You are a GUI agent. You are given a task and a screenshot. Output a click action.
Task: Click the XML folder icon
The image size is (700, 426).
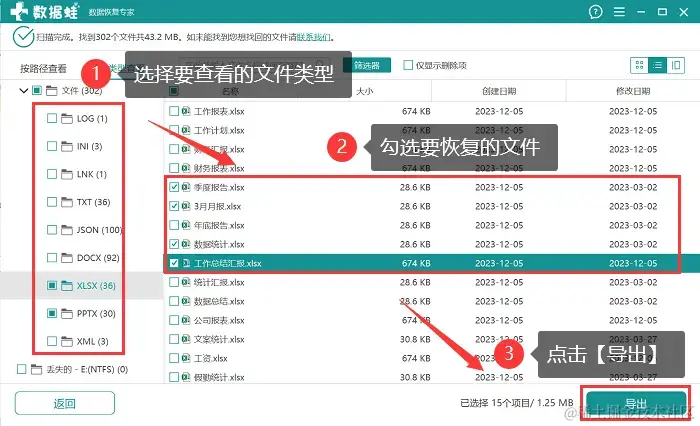[67, 342]
